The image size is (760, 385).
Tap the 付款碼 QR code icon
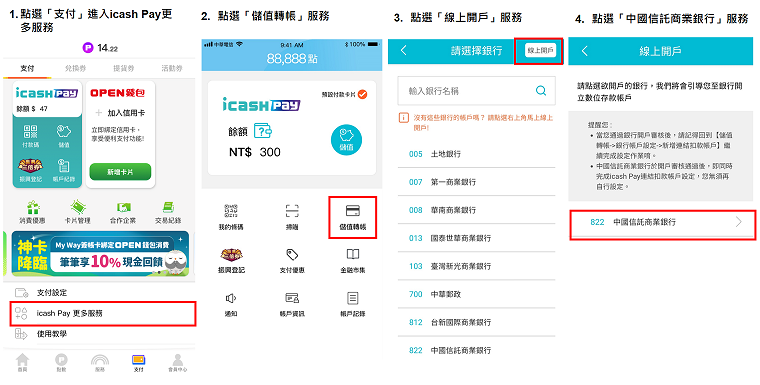pos(31,132)
